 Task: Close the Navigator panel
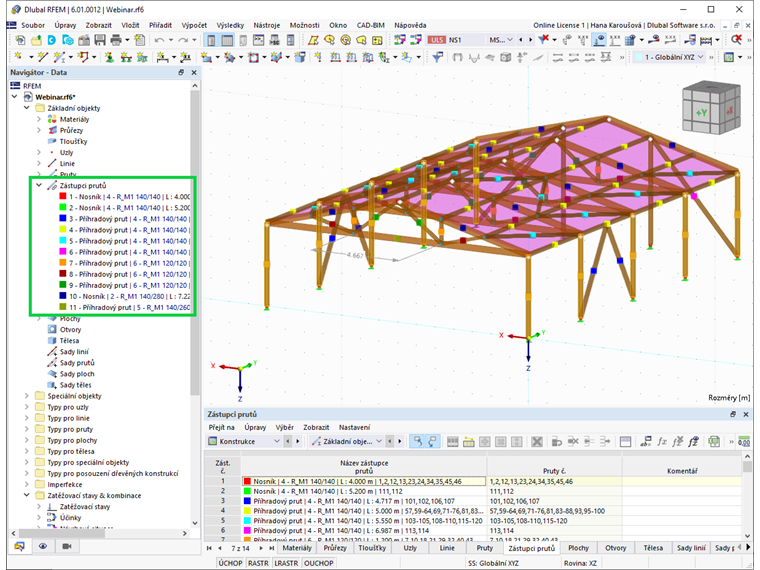pyautogui.click(x=194, y=72)
